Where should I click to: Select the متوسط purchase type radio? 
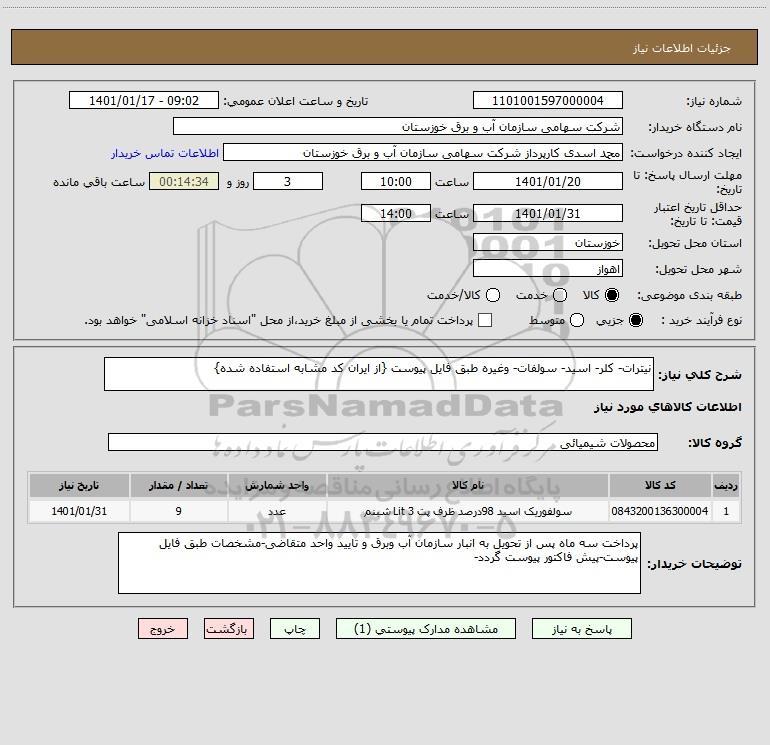coord(577,320)
